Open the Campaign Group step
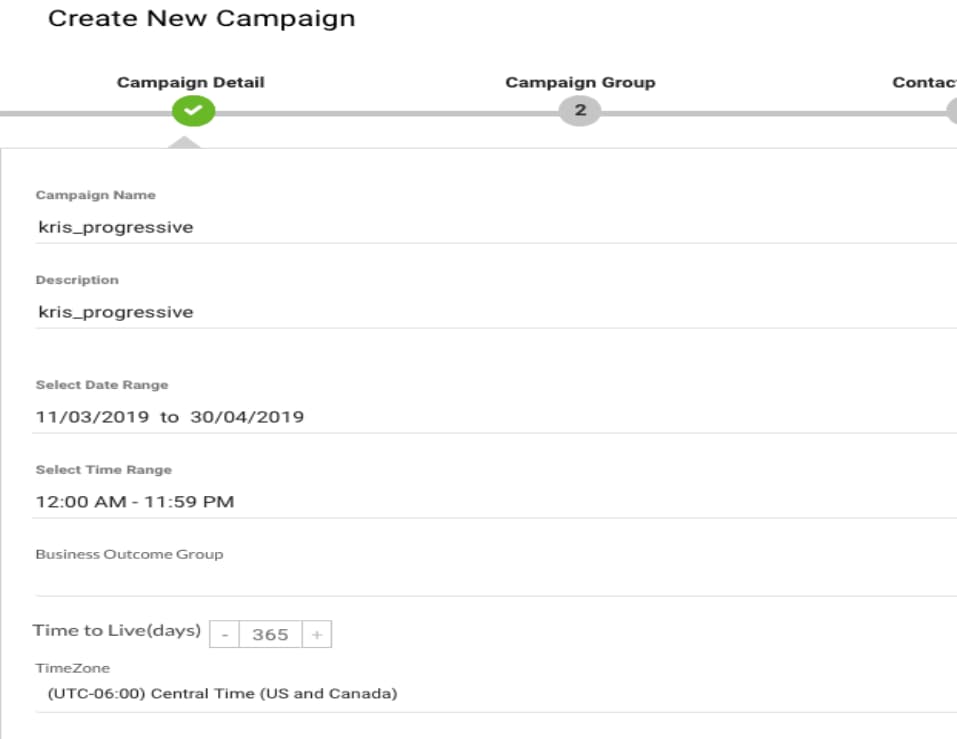 [580, 82]
